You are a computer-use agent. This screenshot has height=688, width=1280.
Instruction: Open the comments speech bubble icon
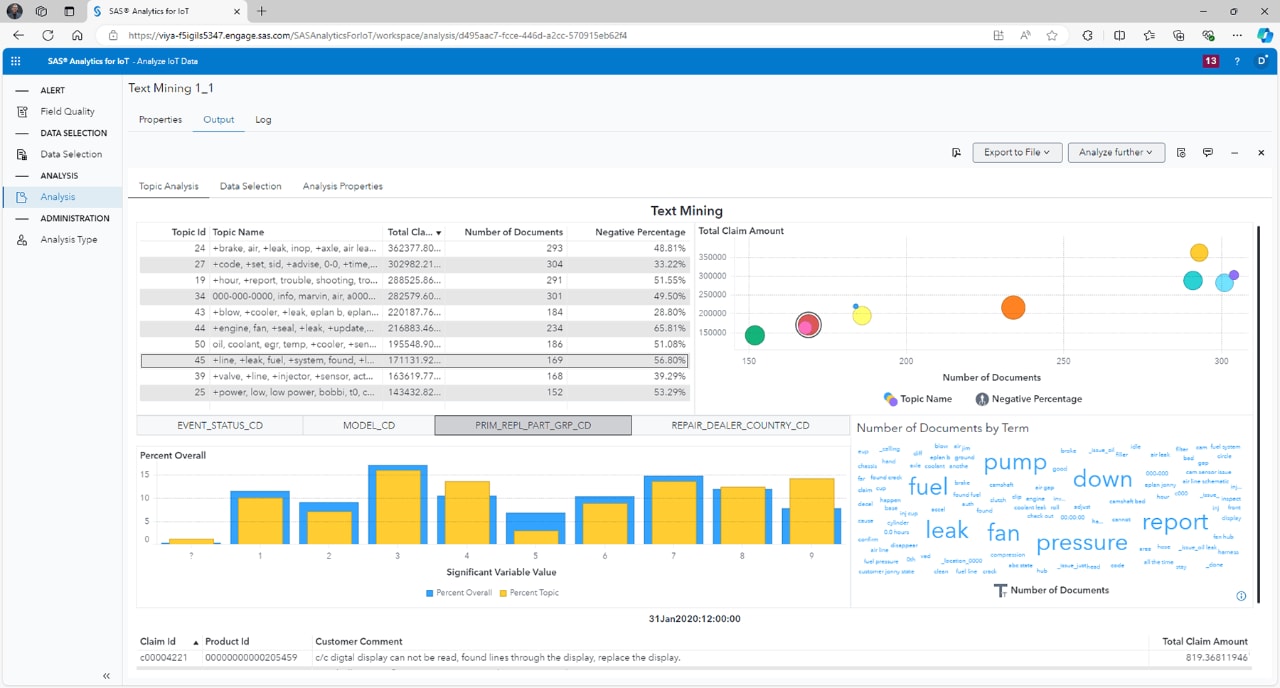1208,153
